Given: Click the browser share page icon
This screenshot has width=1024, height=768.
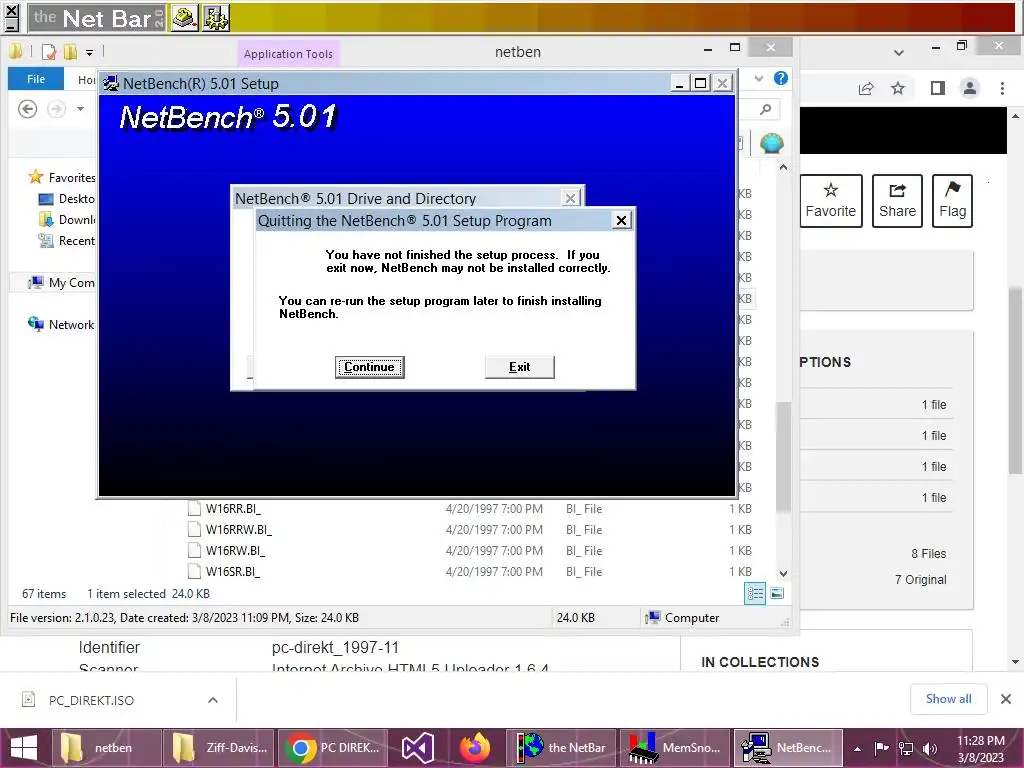Looking at the screenshot, I should (x=866, y=88).
